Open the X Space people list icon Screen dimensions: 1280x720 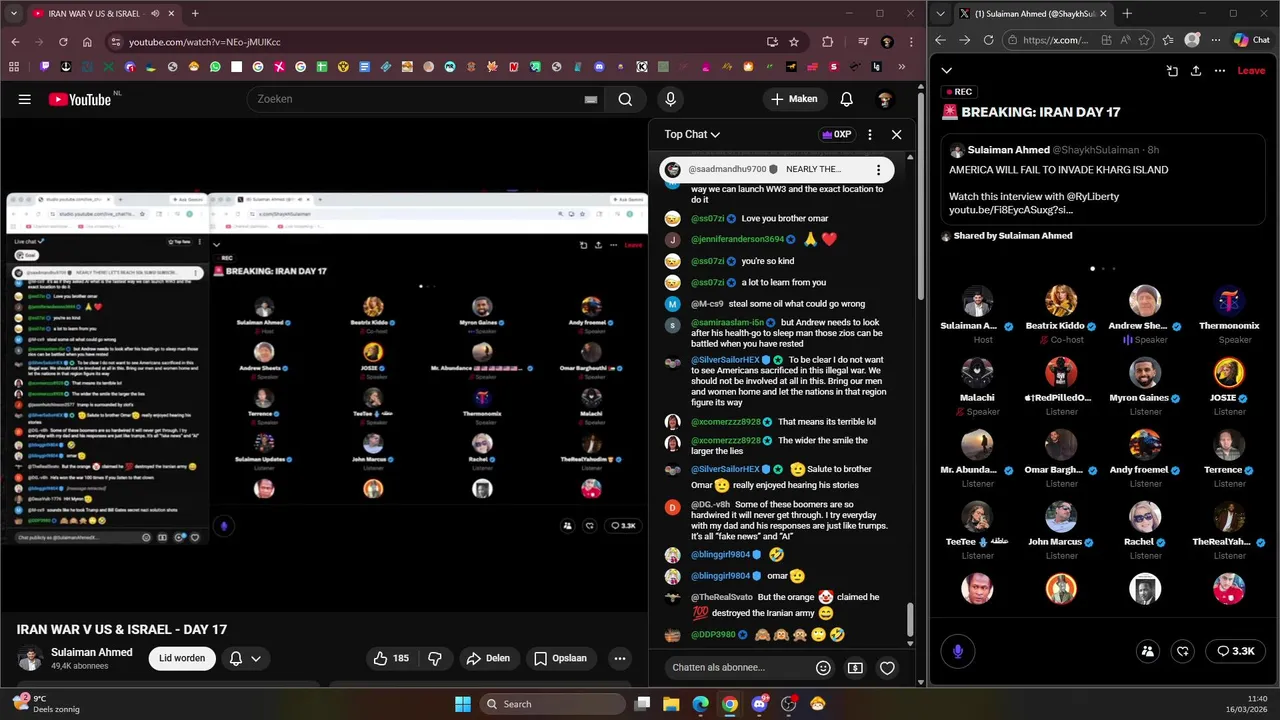1148,651
